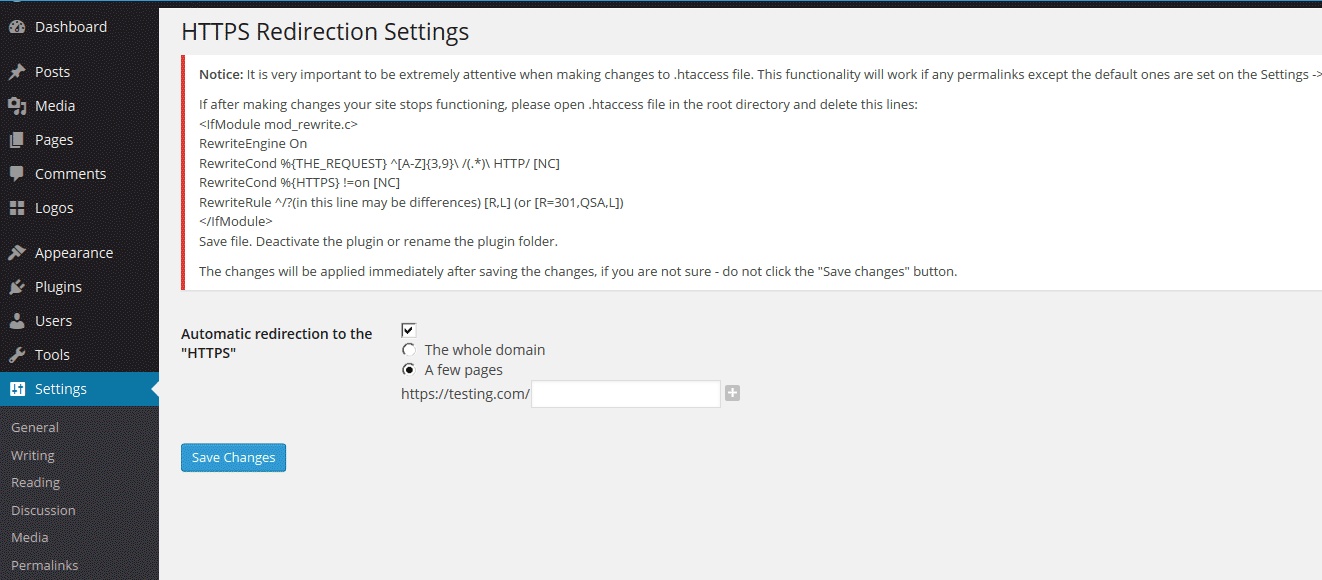1322x580 pixels.
Task: Click the Appearance paintbrush icon
Action: tap(17, 253)
